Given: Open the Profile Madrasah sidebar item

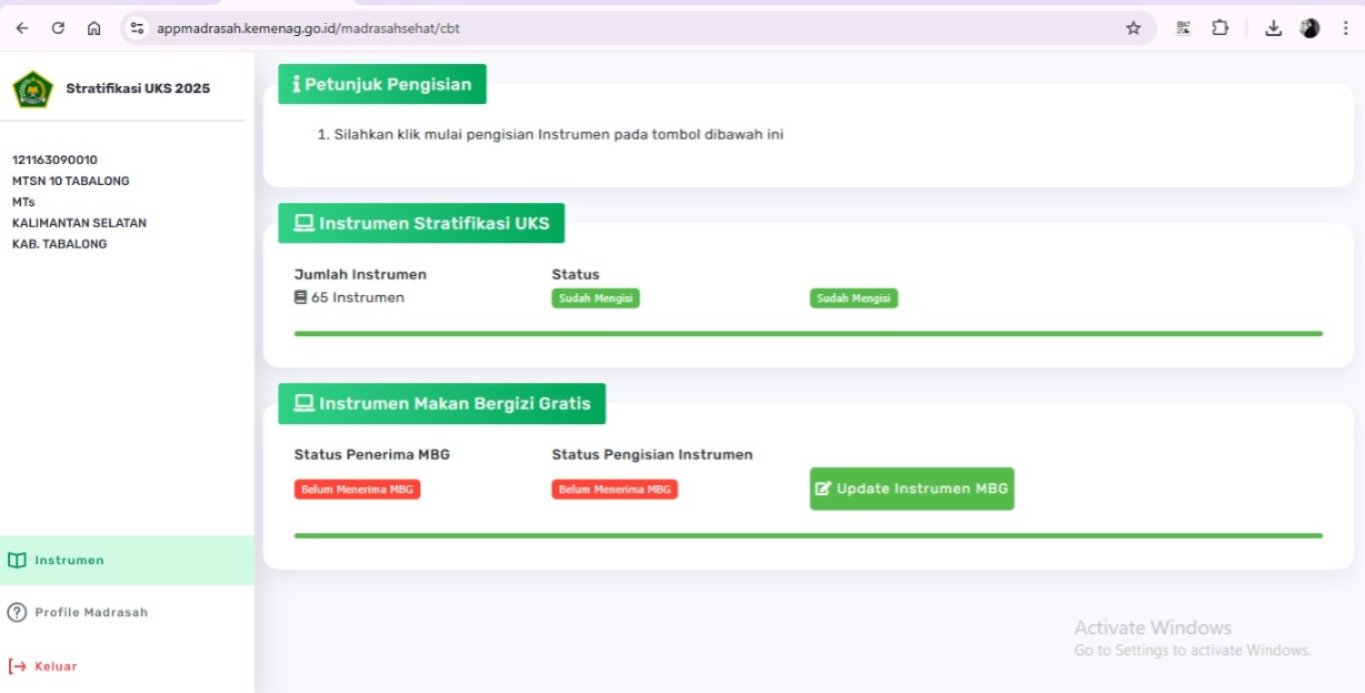Looking at the screenshot, I should coord(90,612).
